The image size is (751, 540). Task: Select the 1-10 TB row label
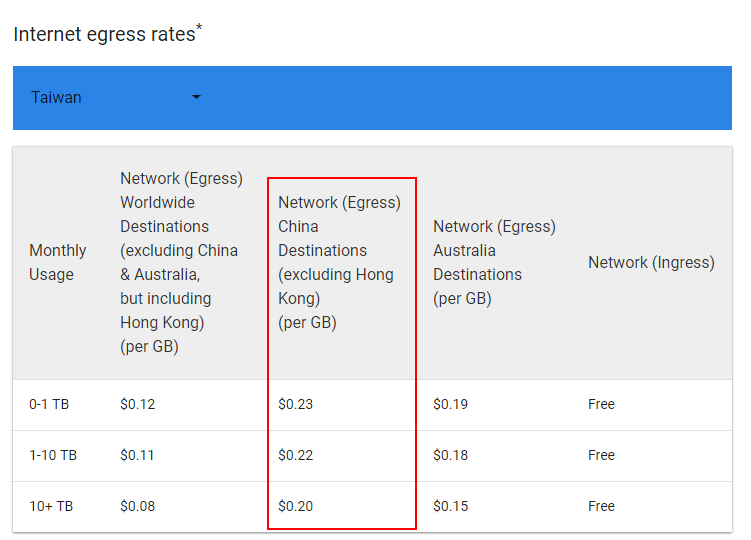53,455
